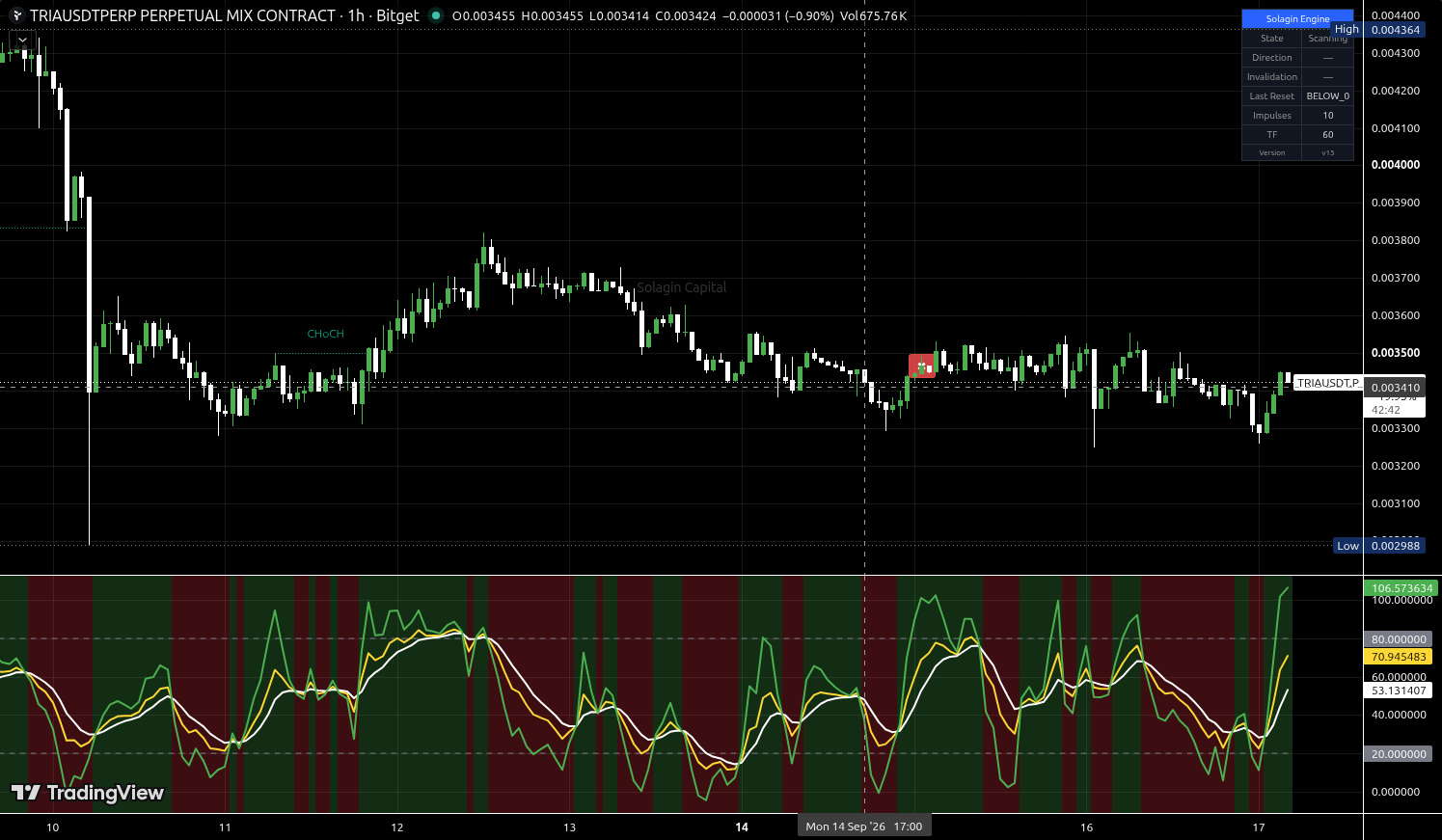1442x840 pixels.
Task: Click the Invalidation label cell
Action: click(1272, 77)
